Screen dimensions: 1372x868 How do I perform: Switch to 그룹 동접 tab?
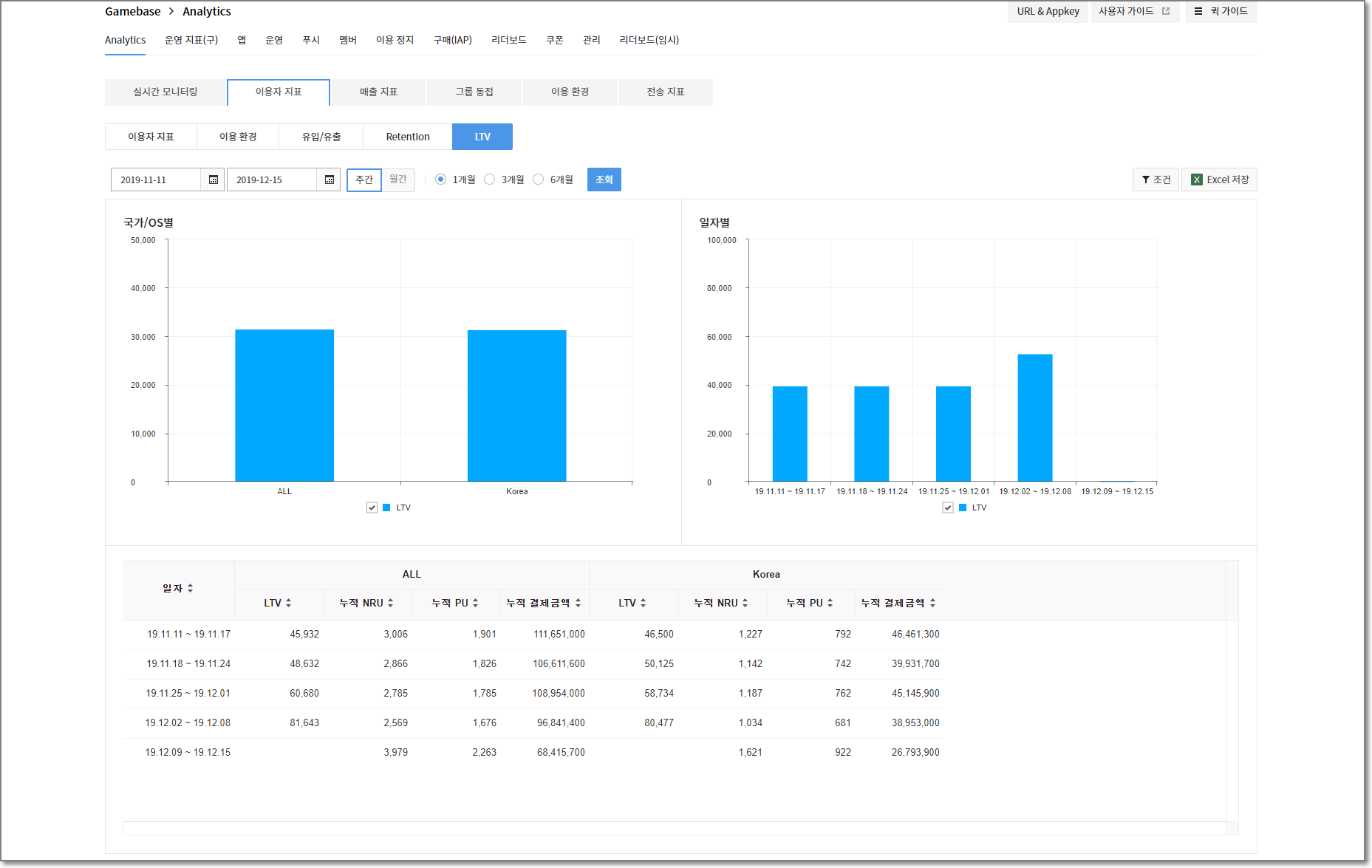[474, 92]
